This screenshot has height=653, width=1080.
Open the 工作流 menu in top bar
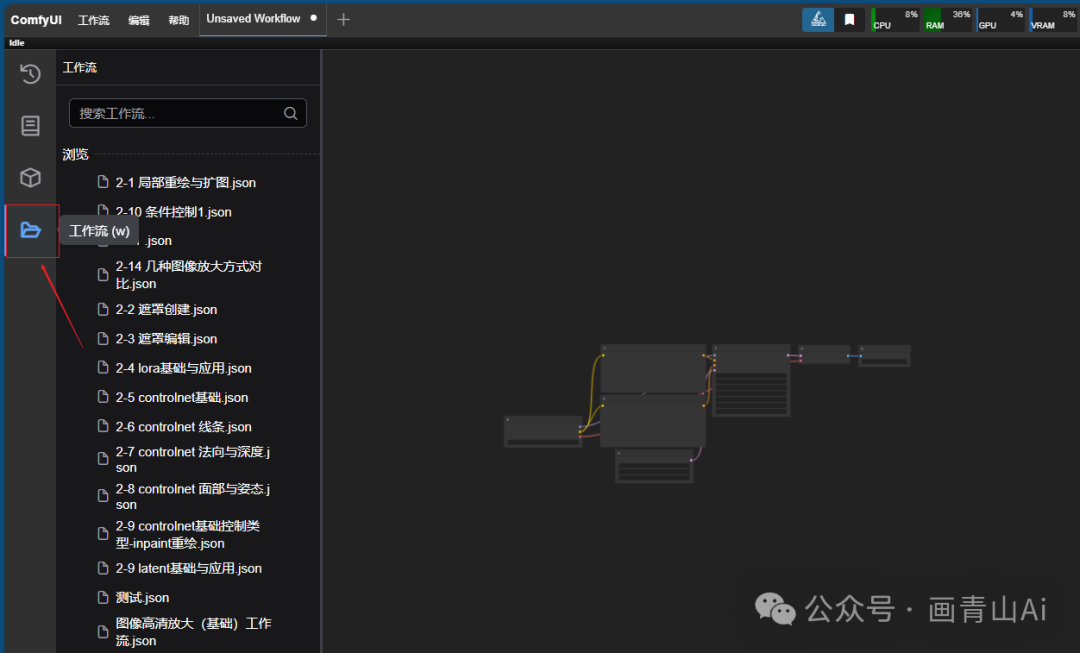pyautogui.click(x=94, y=20)
